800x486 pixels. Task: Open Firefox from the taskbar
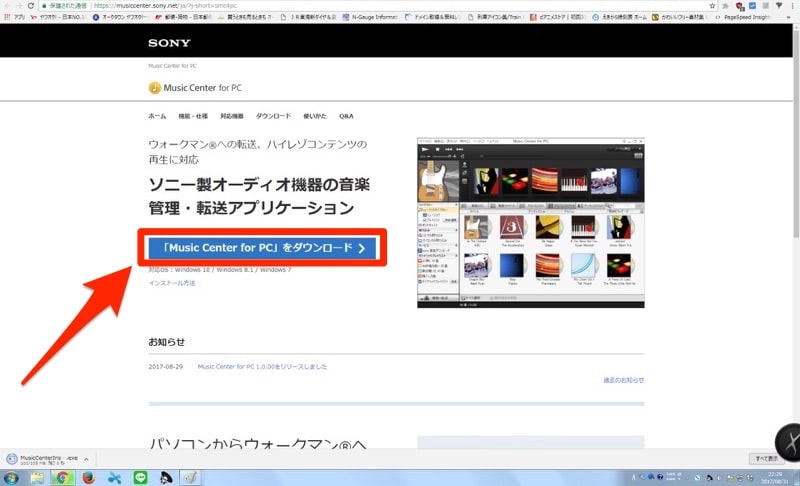tap(88, 476)
